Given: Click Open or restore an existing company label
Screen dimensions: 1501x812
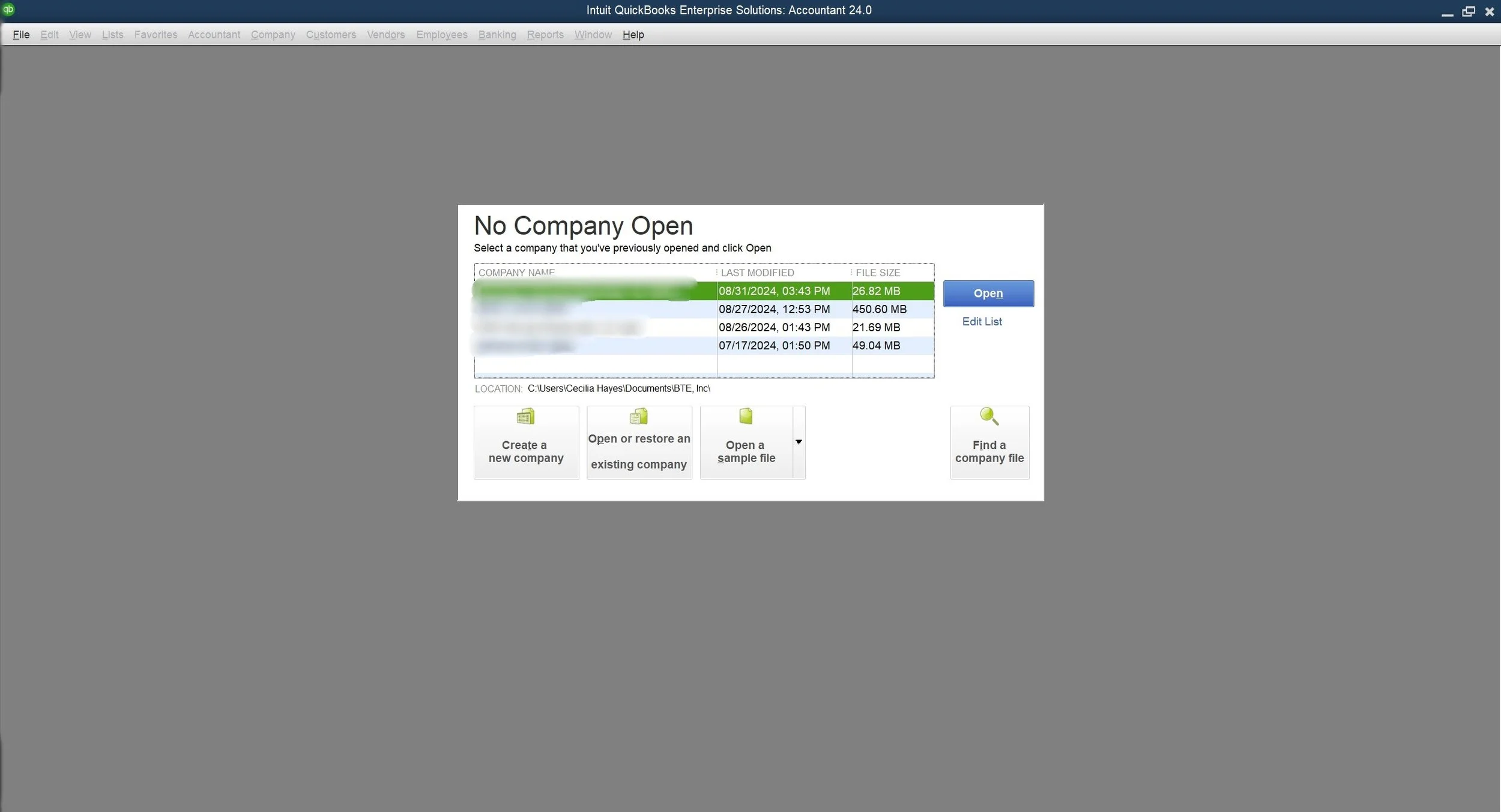Looking at the screenshot, I should click(x=639, y=451).
